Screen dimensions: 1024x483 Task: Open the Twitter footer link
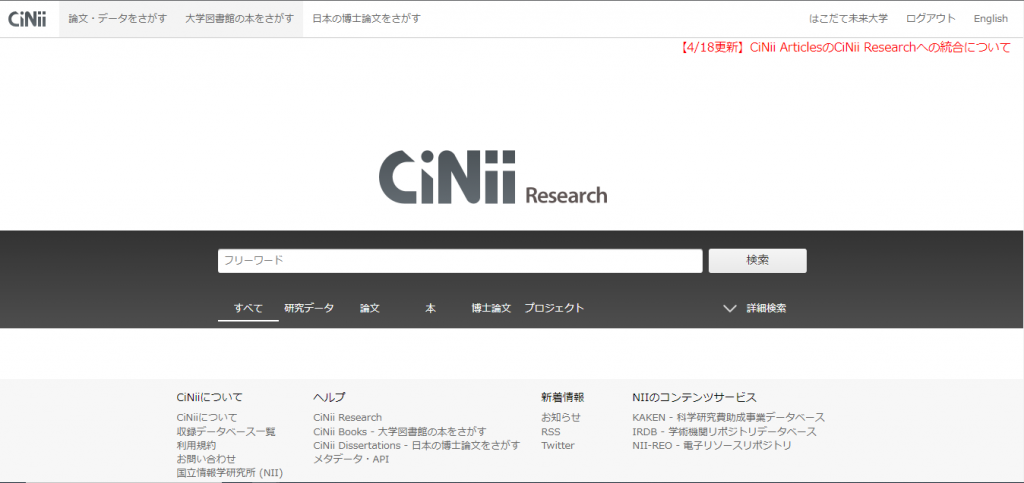(558, 445)
